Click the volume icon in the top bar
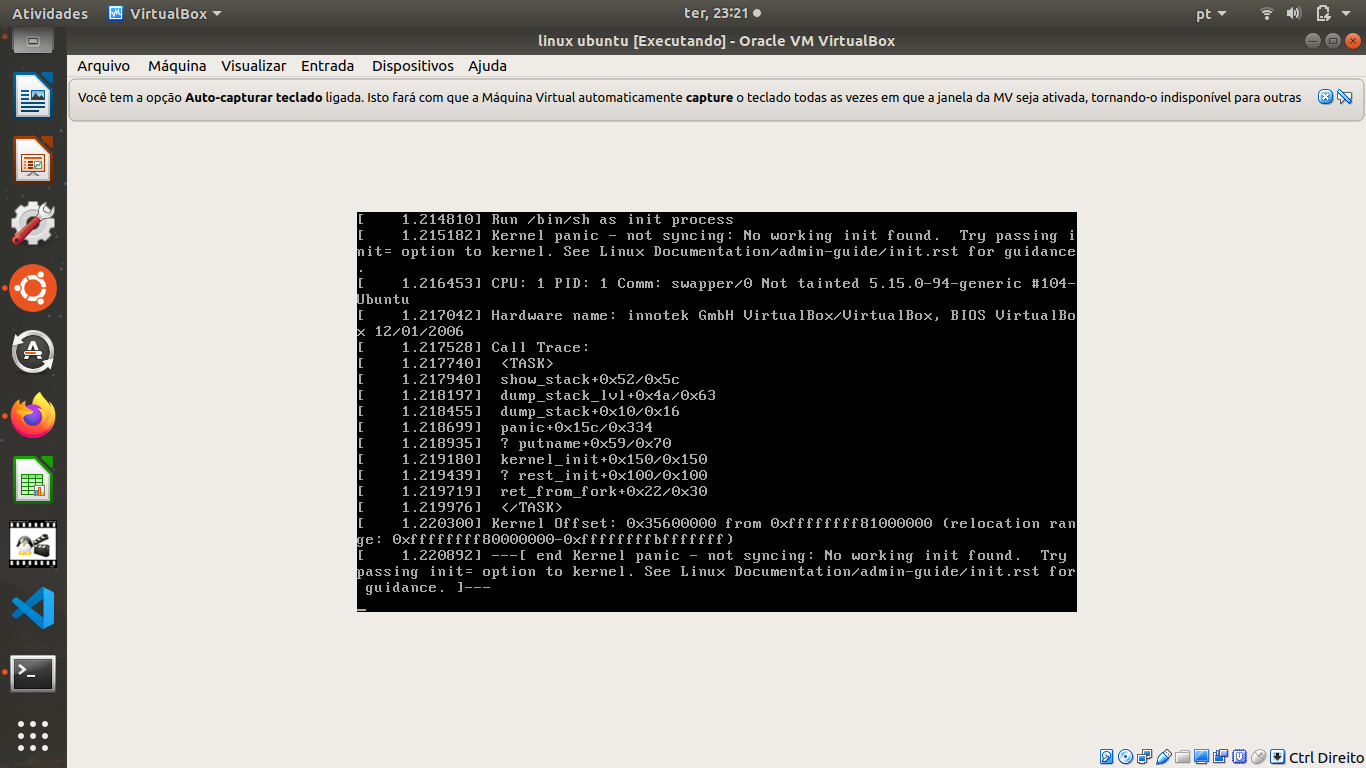 point(1294,13)
